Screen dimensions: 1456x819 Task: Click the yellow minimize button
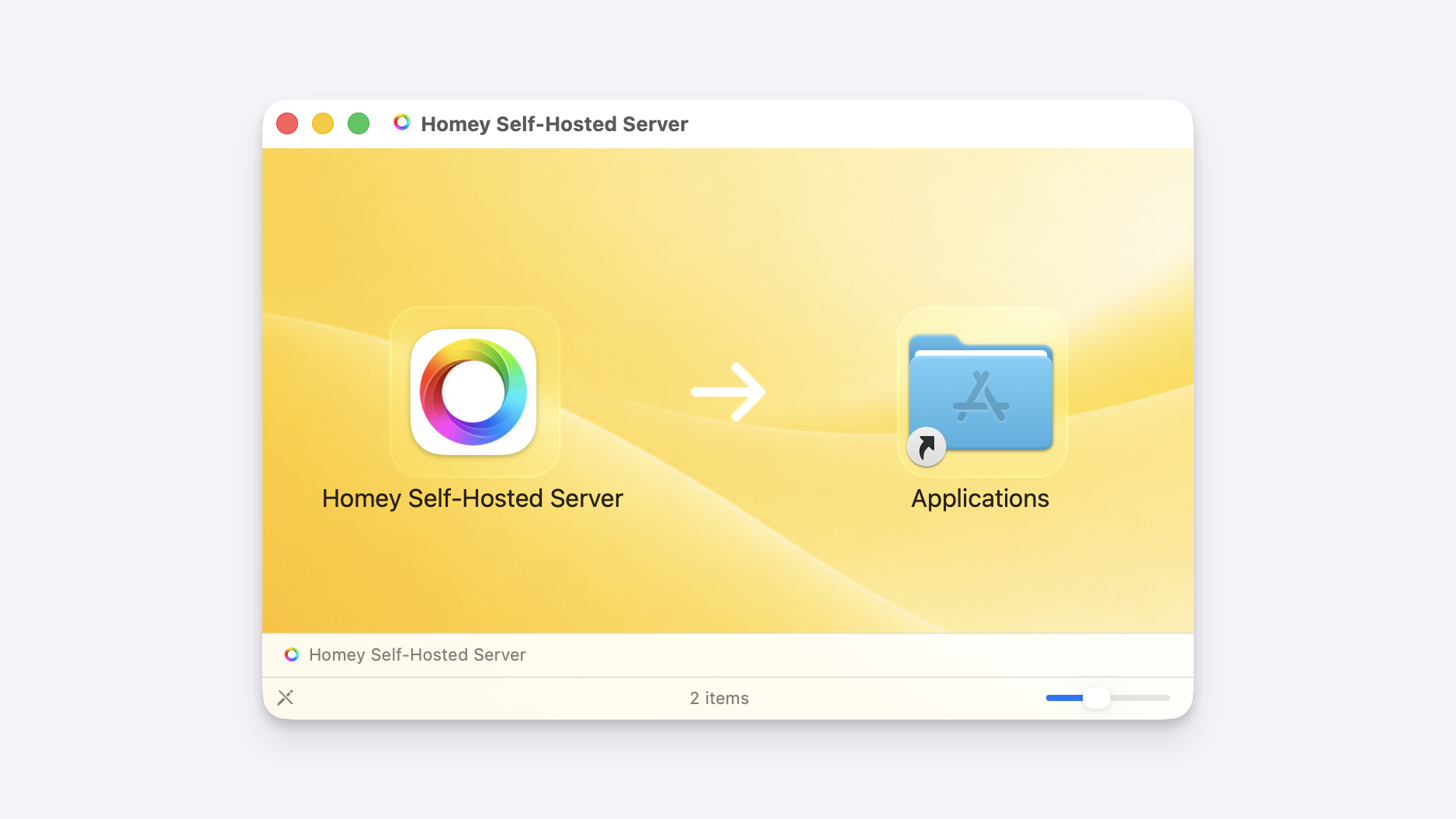323,123
